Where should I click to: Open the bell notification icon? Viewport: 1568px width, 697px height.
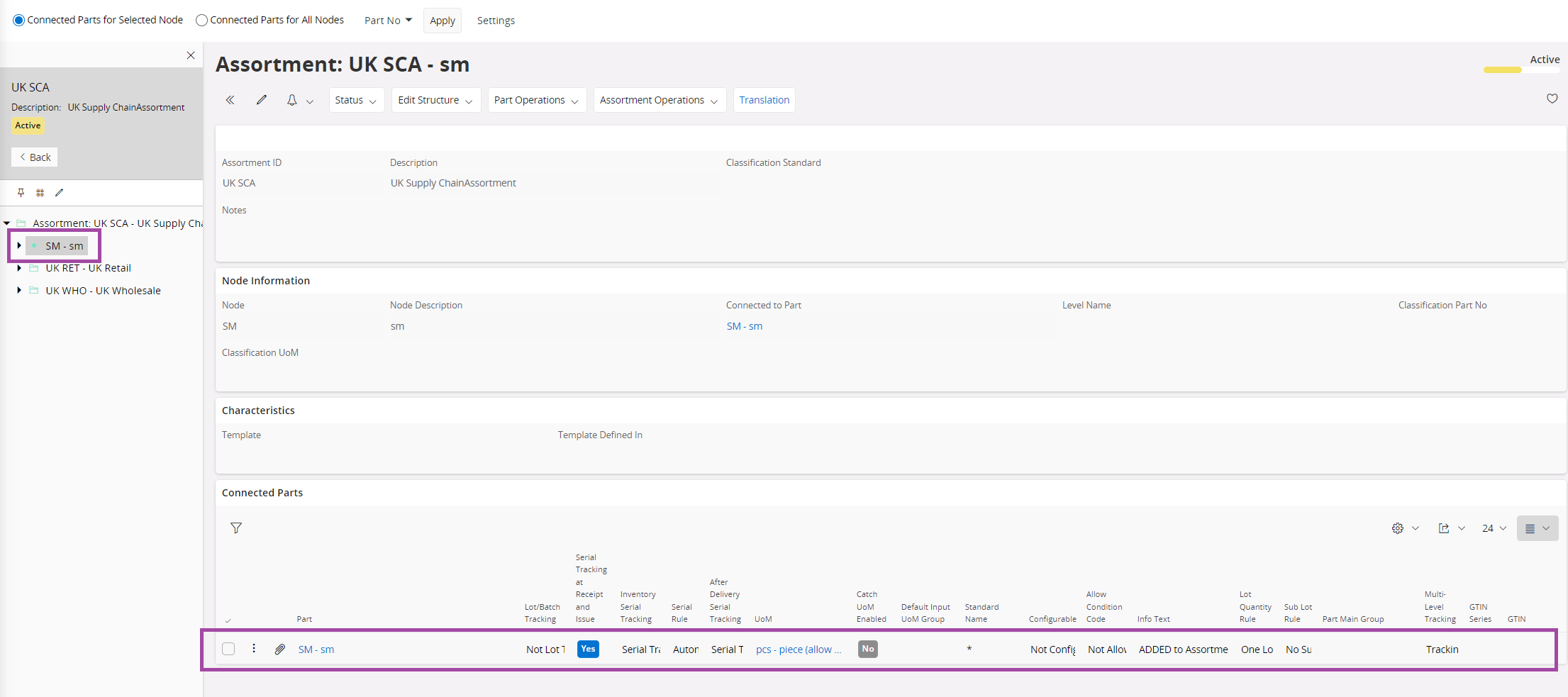[291, 100]
